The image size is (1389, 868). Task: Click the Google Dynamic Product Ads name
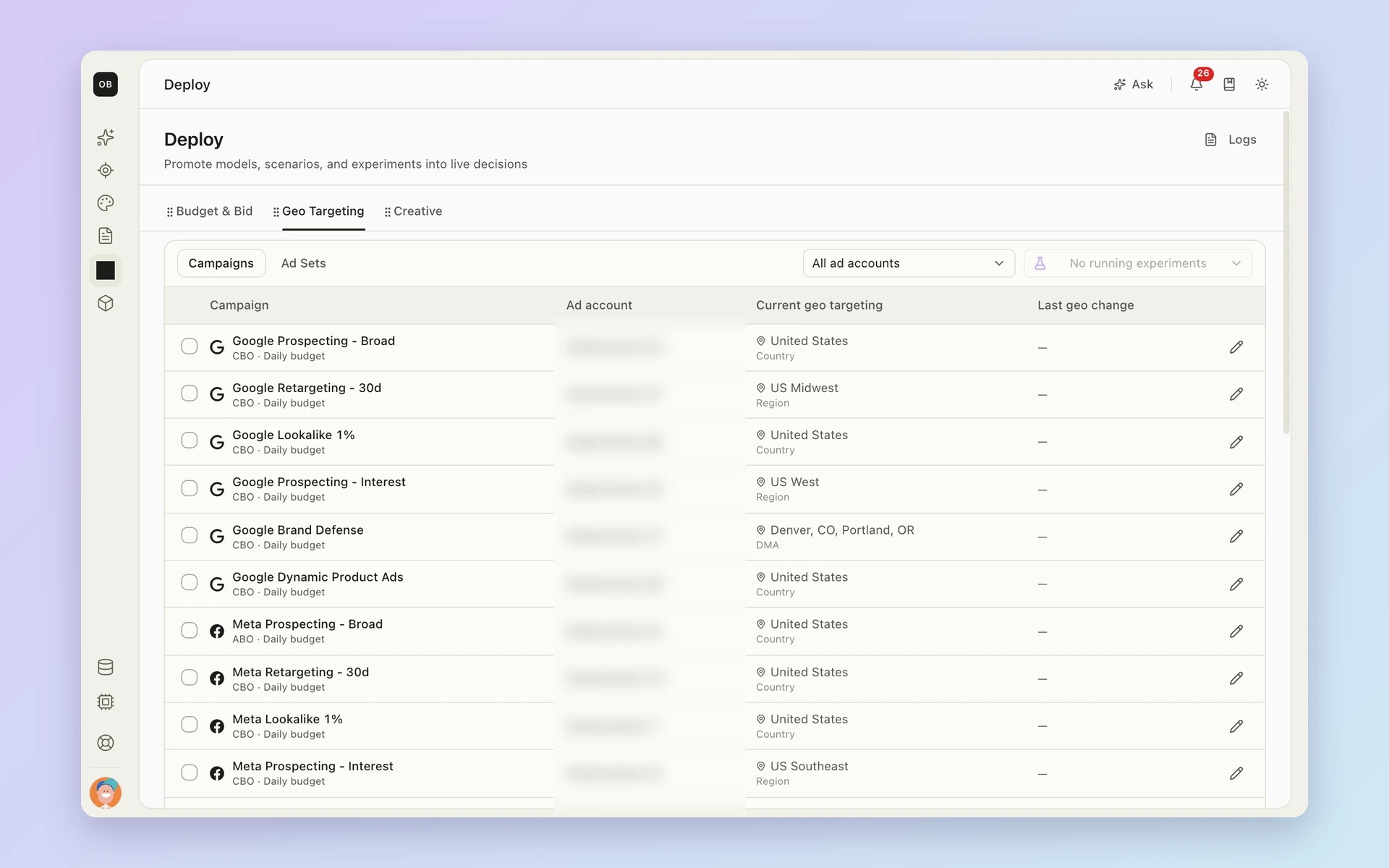click(x=318, y=577)
